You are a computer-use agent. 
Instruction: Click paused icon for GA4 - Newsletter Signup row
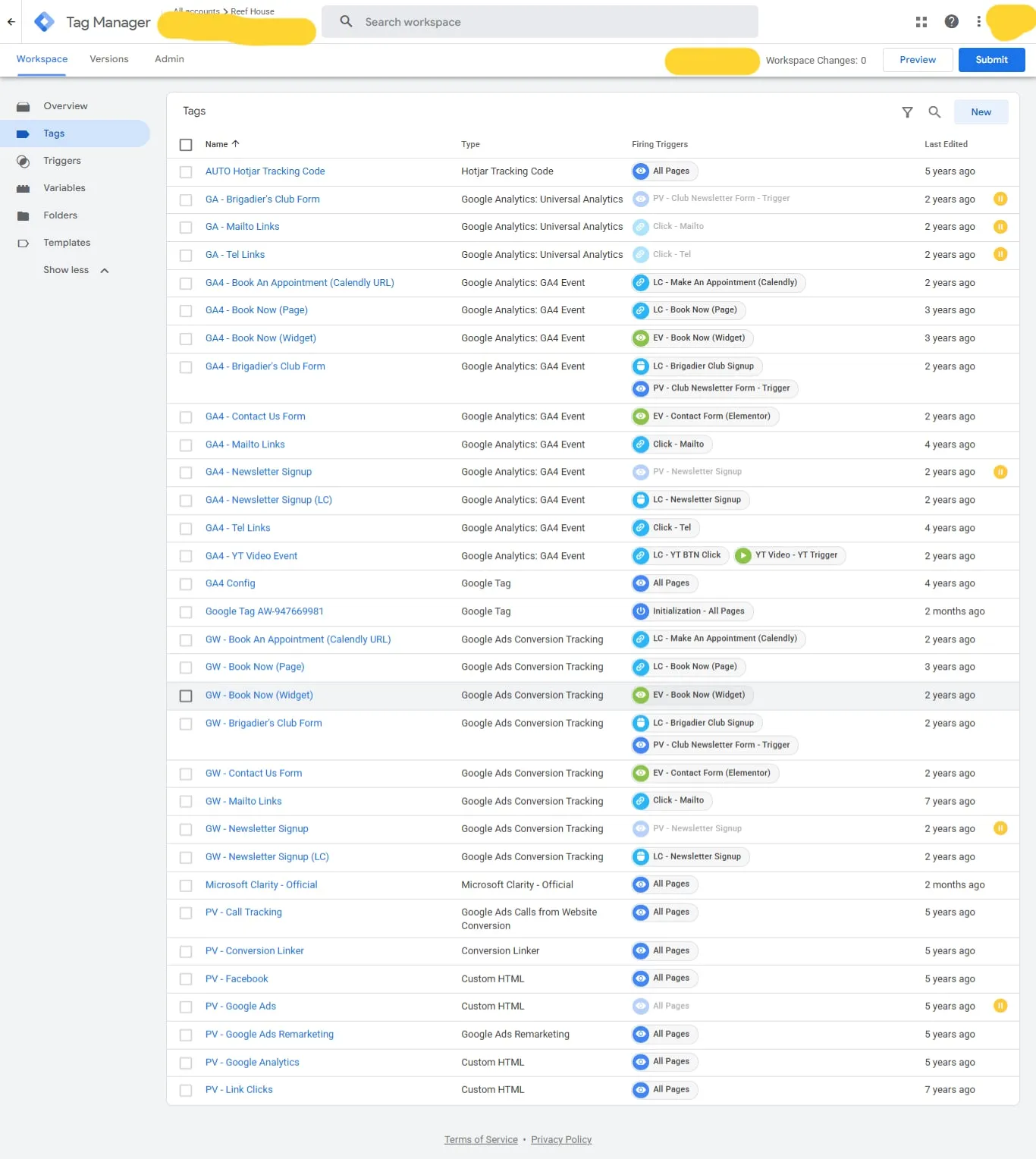pyautogui.click(x=1000, y=472)
